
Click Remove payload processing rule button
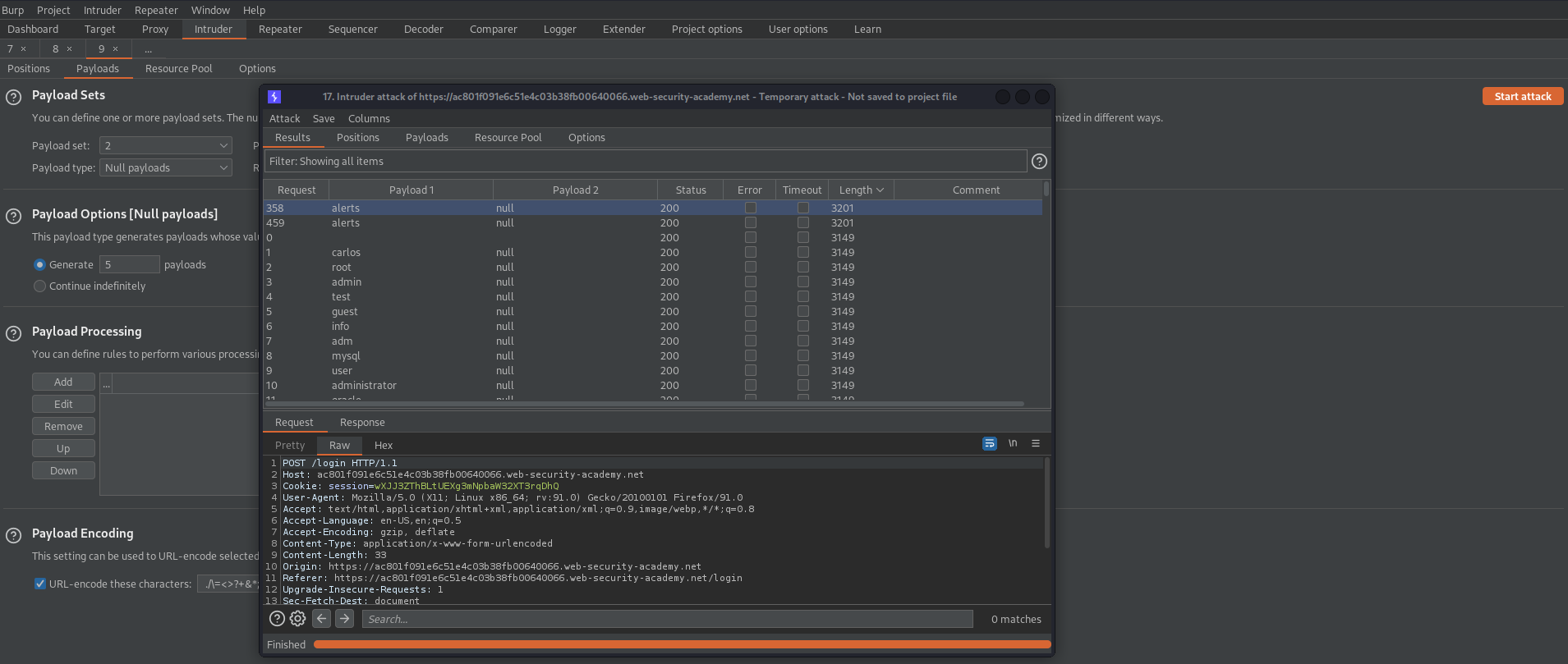click(63, 426)
